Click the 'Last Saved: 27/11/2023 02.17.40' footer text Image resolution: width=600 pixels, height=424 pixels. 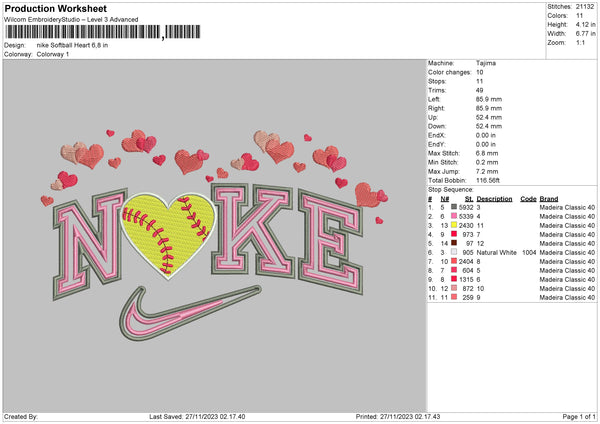pyautogui.click(x=197, y=417)
